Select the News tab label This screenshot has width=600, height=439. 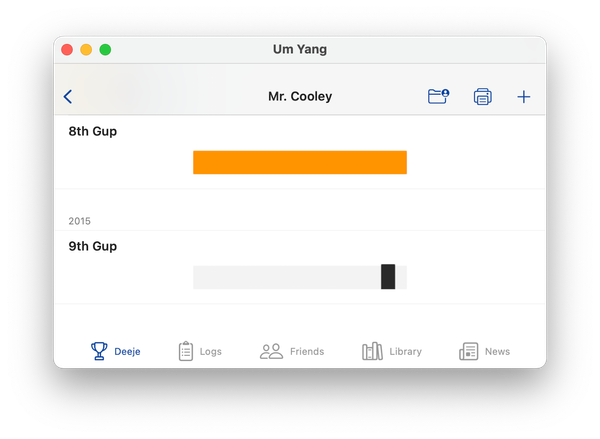coord(497,351)
